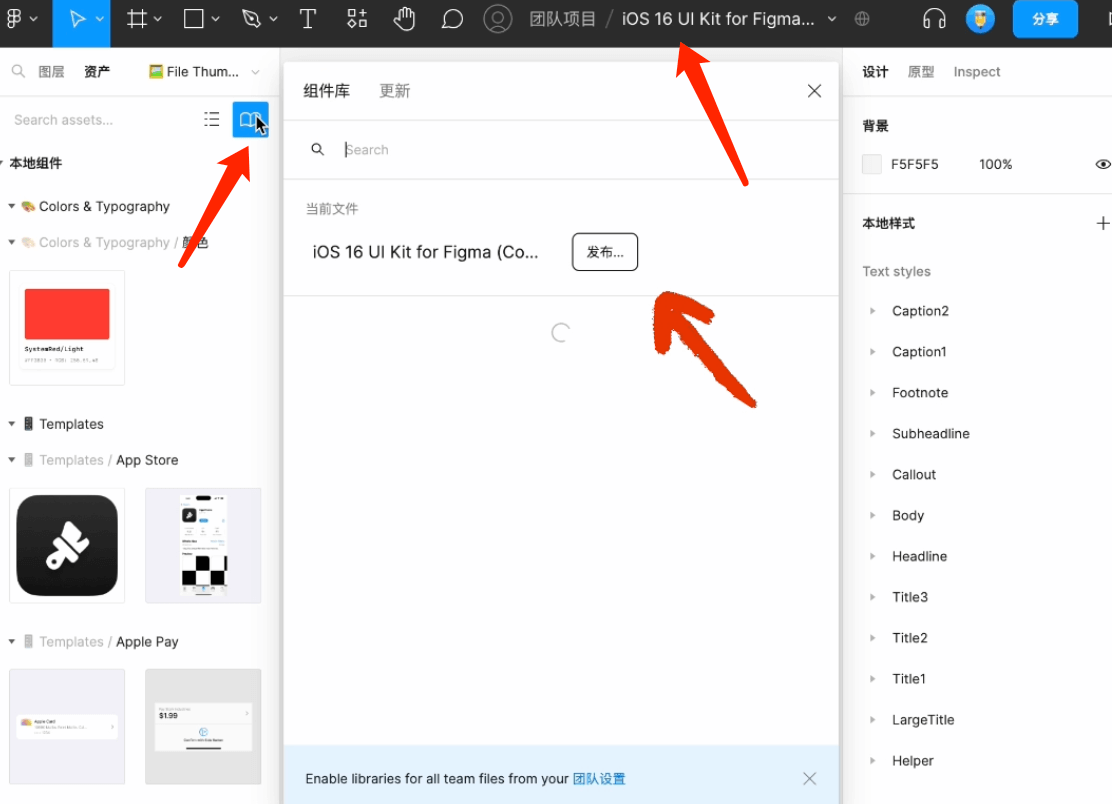Viewport: 1112px width, 804px height.
Task: Switch assets to list view
Action: tap(212, 120)
